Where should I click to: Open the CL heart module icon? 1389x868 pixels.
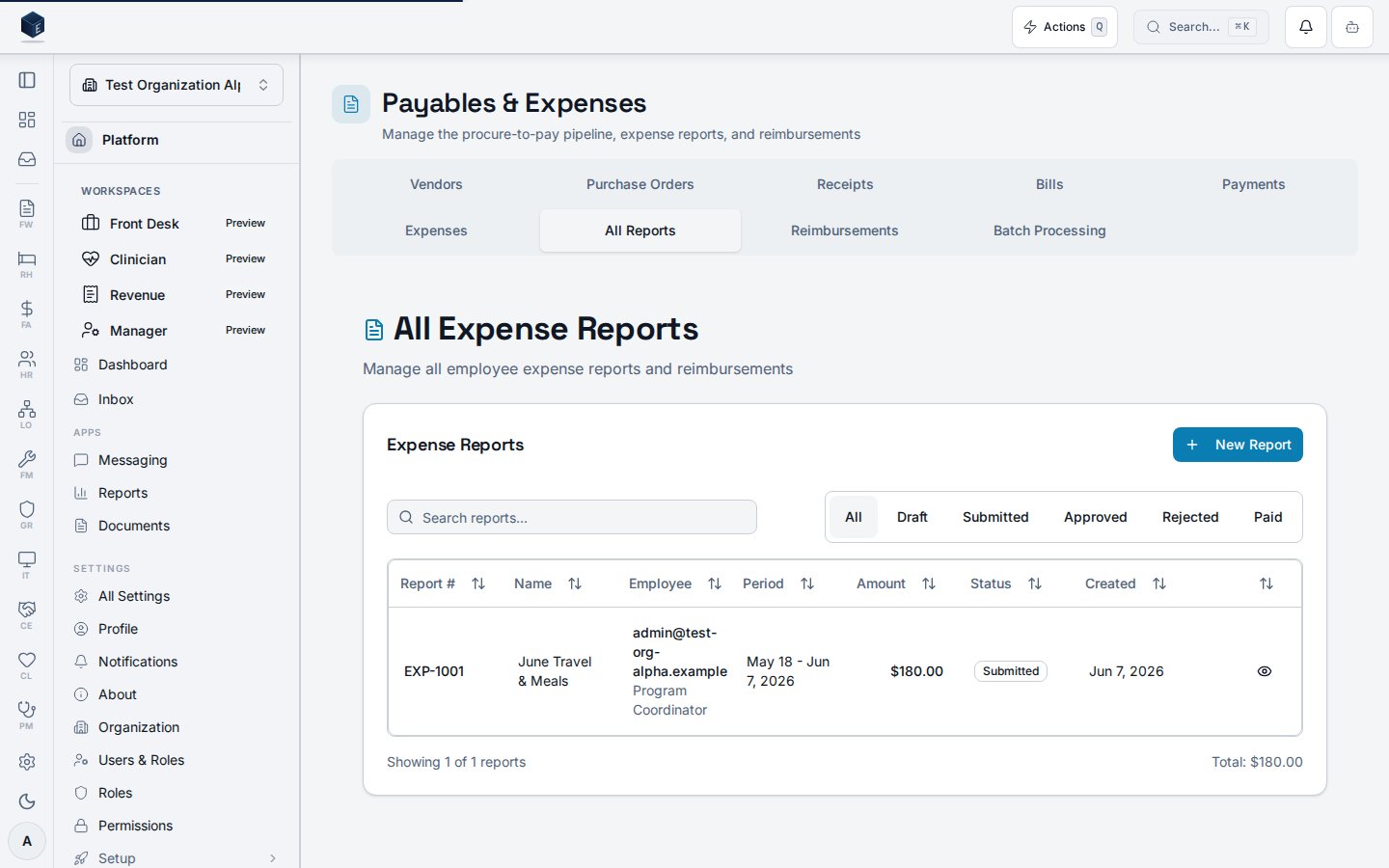point(27,665)
